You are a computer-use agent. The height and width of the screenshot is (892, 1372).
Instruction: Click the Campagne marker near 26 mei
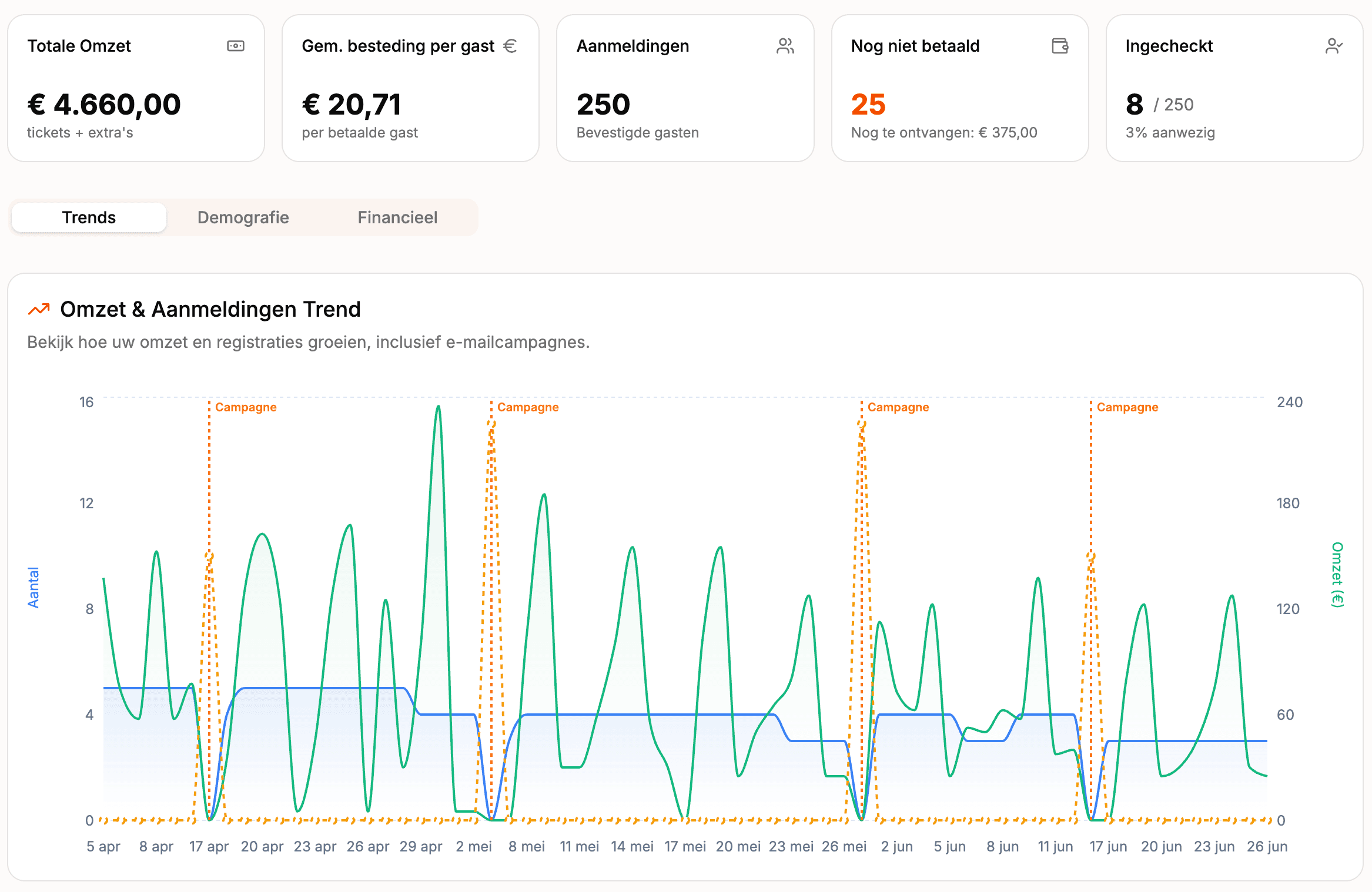pyautogui.click(x=898, y=407)
